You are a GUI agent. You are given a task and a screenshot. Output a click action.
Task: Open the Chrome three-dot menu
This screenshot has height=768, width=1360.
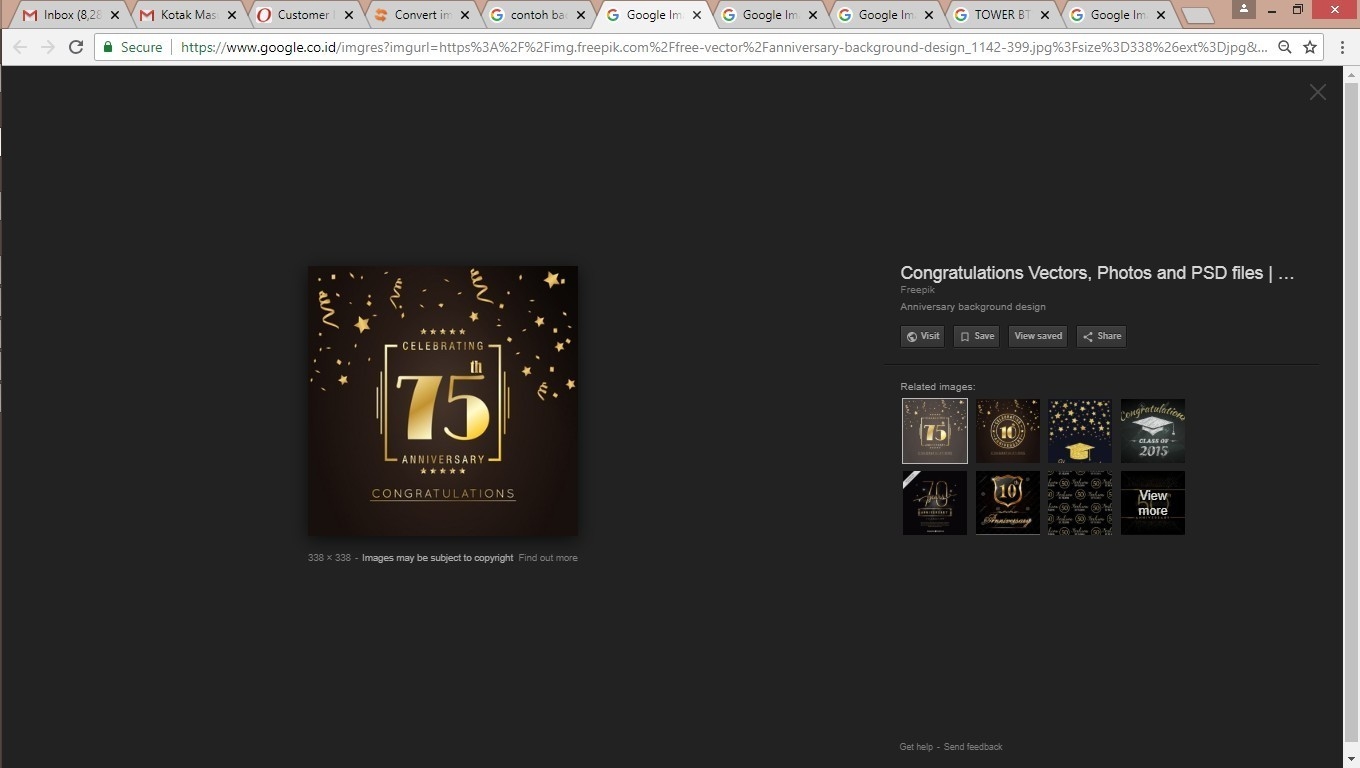pos(1342,47)
